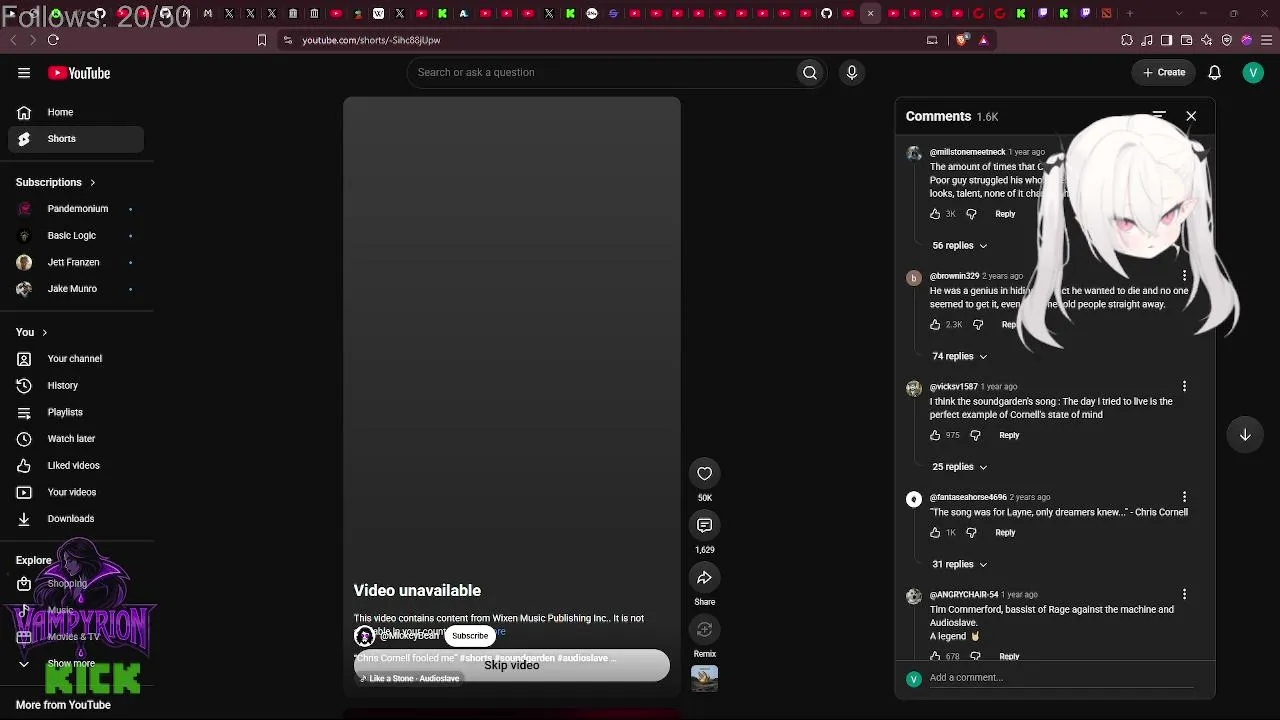Bookmark this page in the address bar
The height and width of the screenshot is (720, 1280).
[x=262, y=40]
